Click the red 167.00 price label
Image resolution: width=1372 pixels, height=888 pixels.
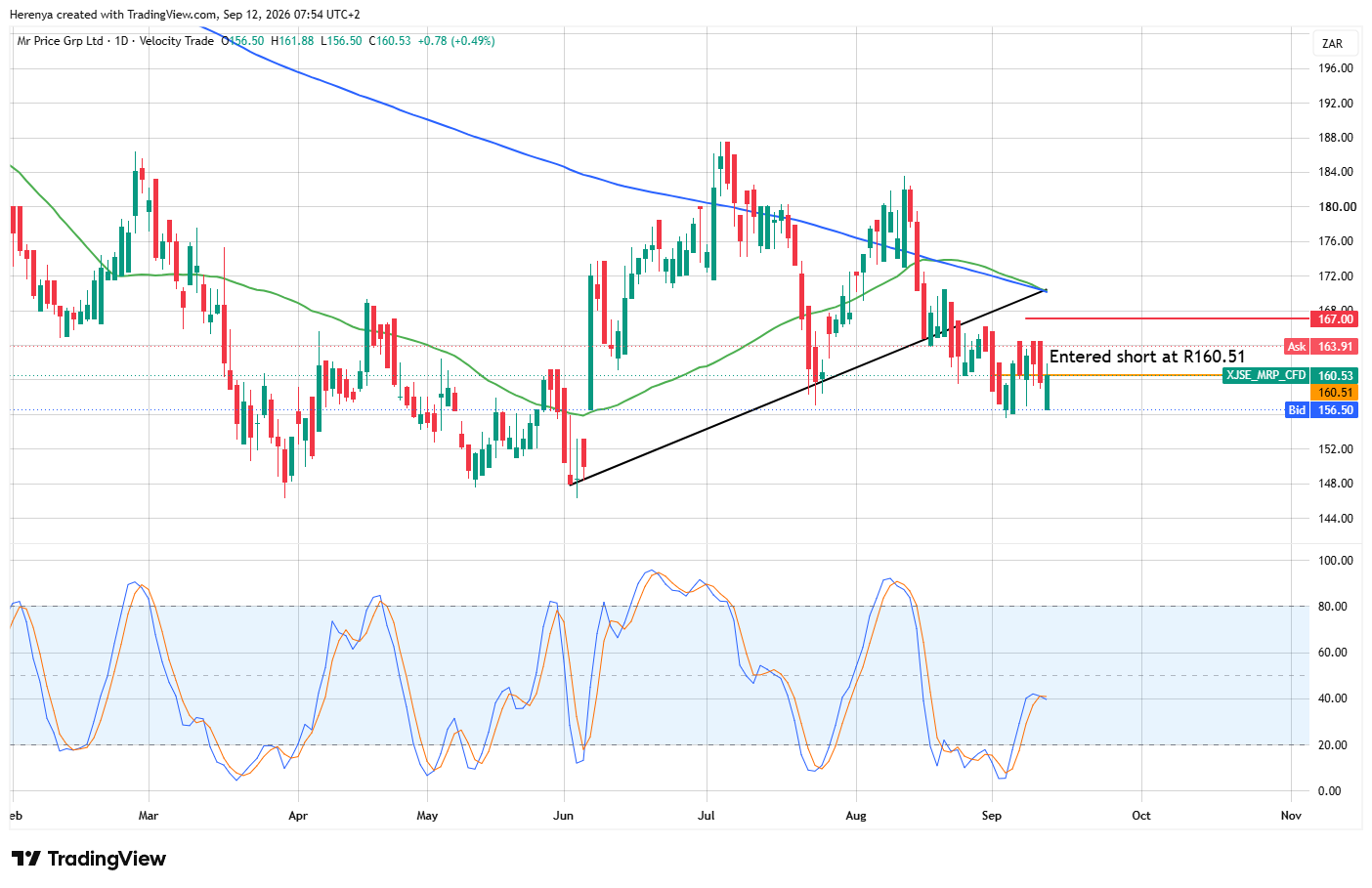pyautogui.click(x=1333, y=319)
